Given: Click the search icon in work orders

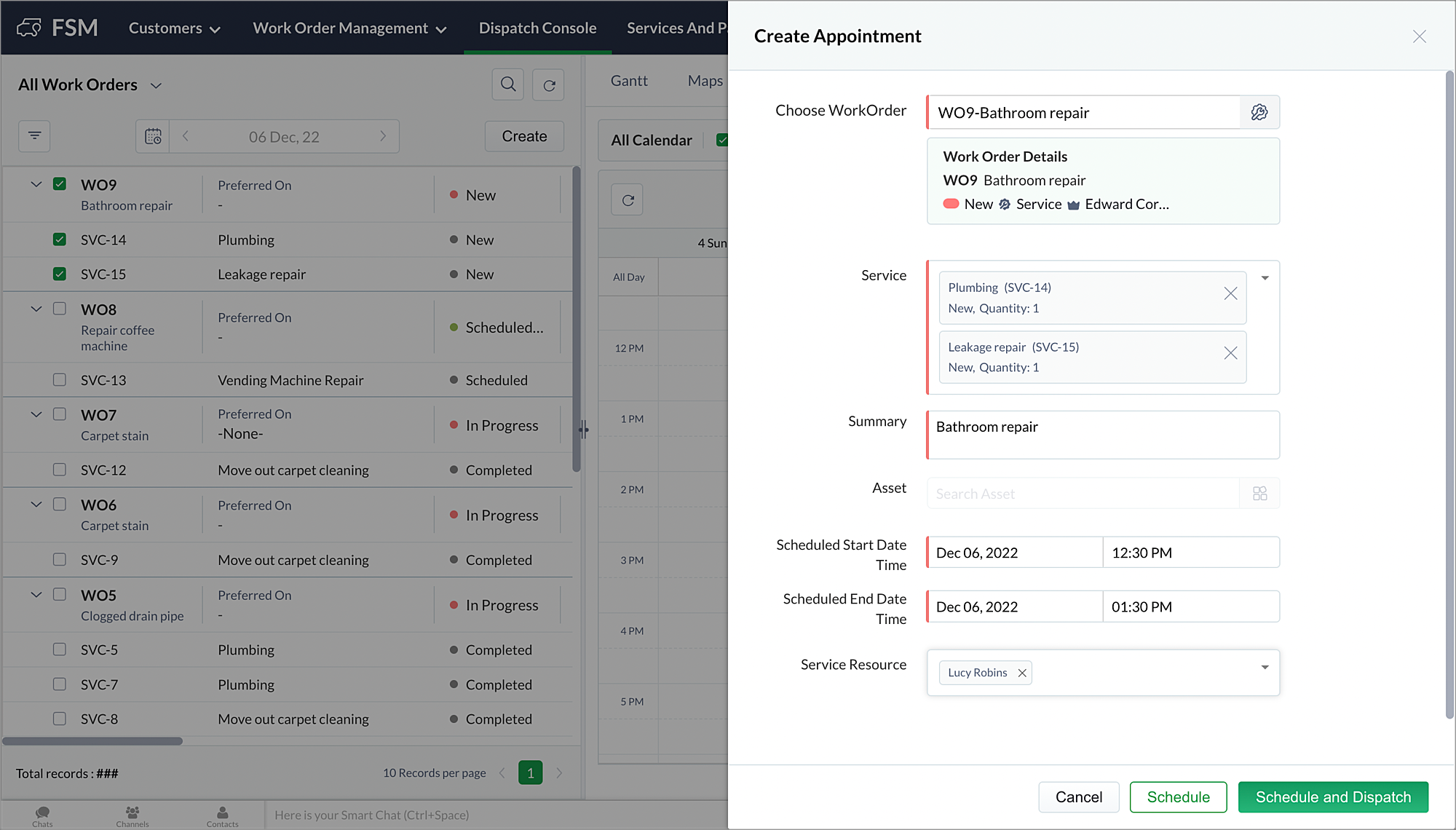Looking at the screenshot, I should 508,84.
